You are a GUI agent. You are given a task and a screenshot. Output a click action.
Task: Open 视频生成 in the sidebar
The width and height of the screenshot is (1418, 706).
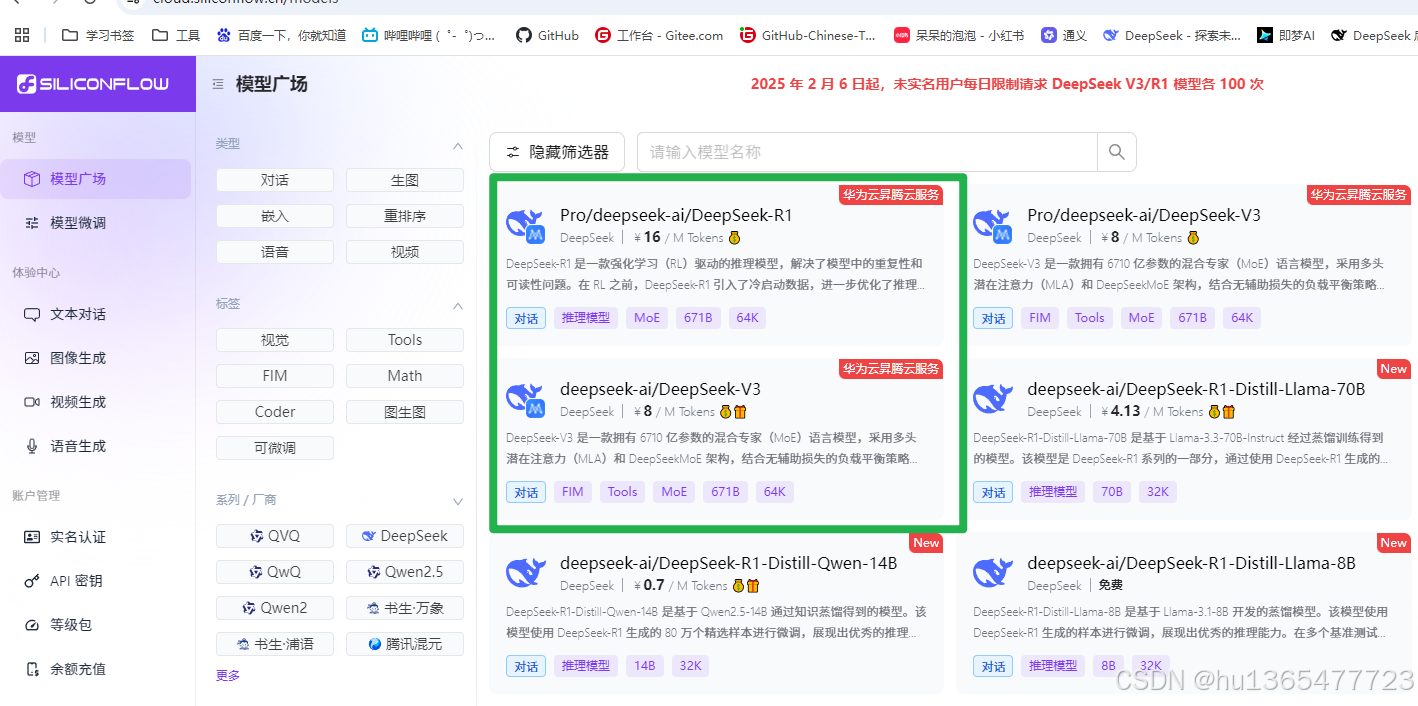click(x=95, y=402)
